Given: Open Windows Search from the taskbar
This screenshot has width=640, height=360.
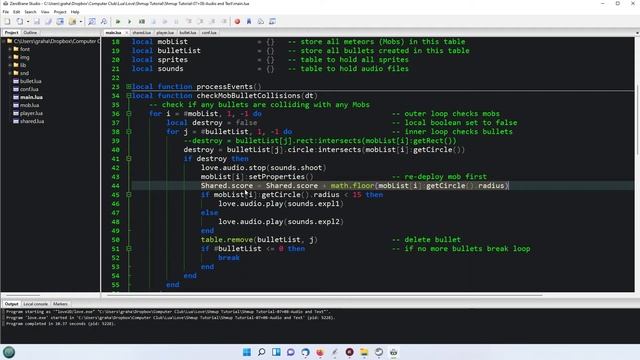Looking at the screenshot, I should coord(261,352).
